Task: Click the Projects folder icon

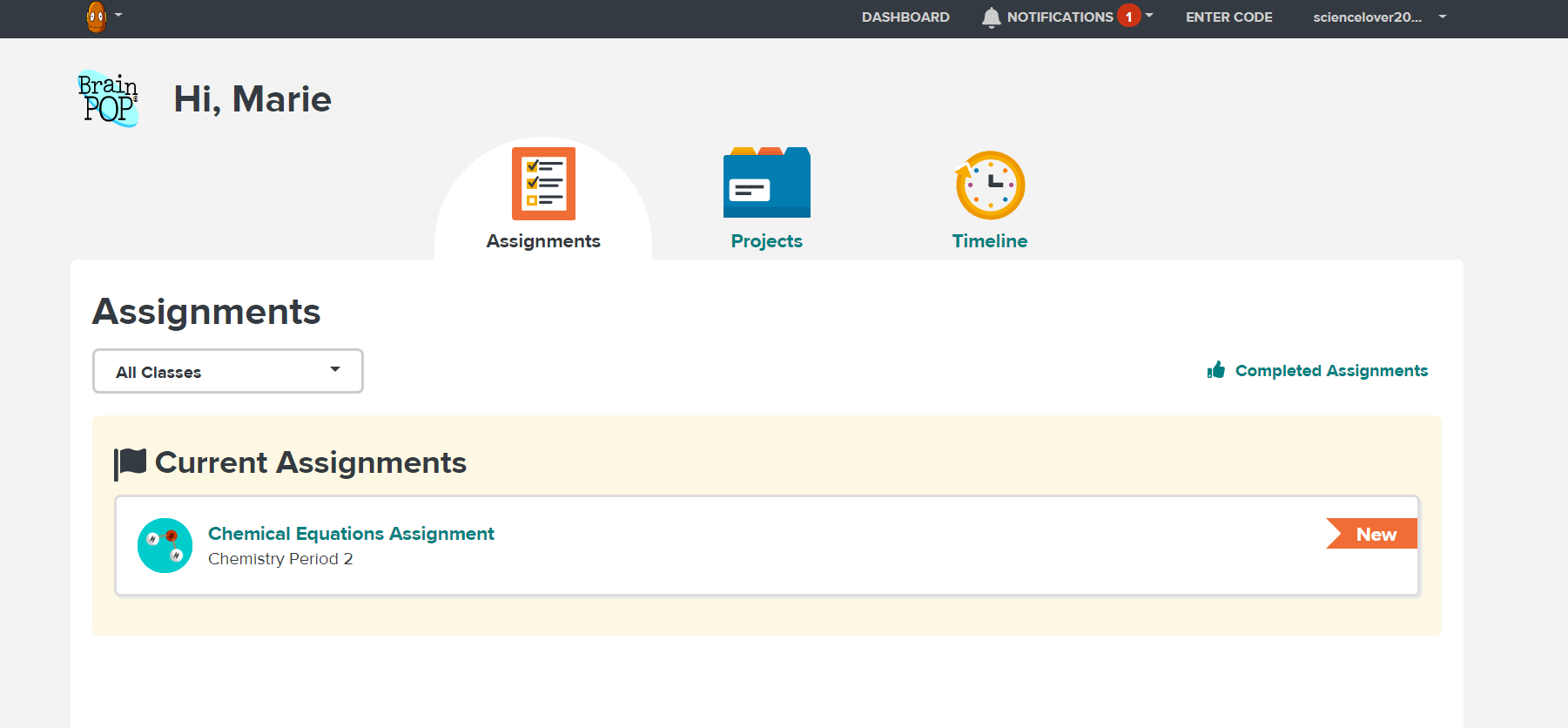Action: tap(766, 182)
